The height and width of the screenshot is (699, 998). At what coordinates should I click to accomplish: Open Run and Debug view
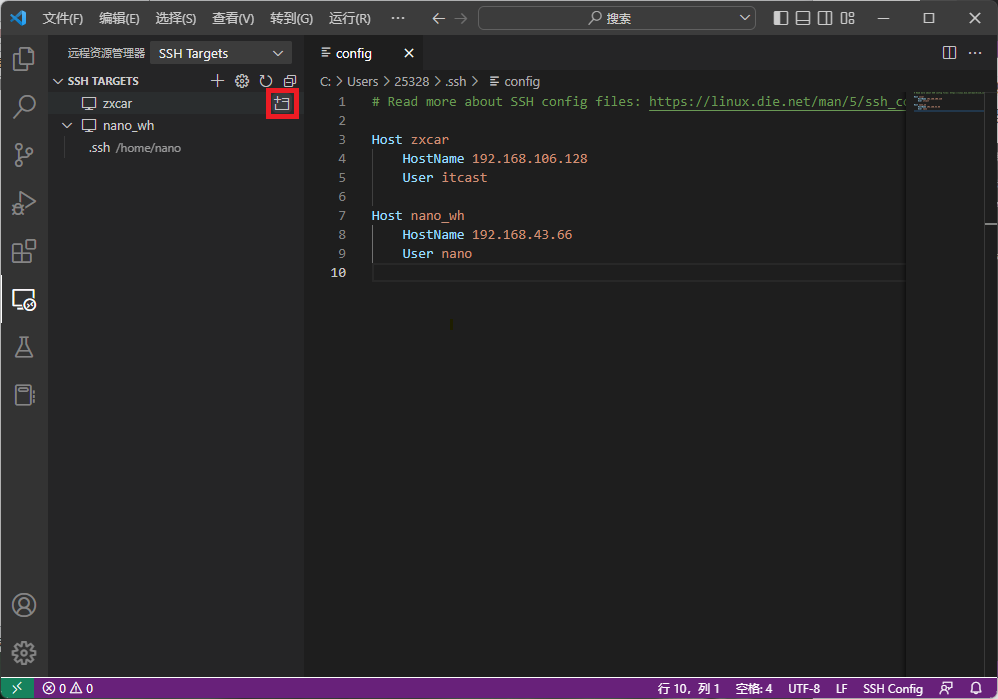click(x=24, y=203)
